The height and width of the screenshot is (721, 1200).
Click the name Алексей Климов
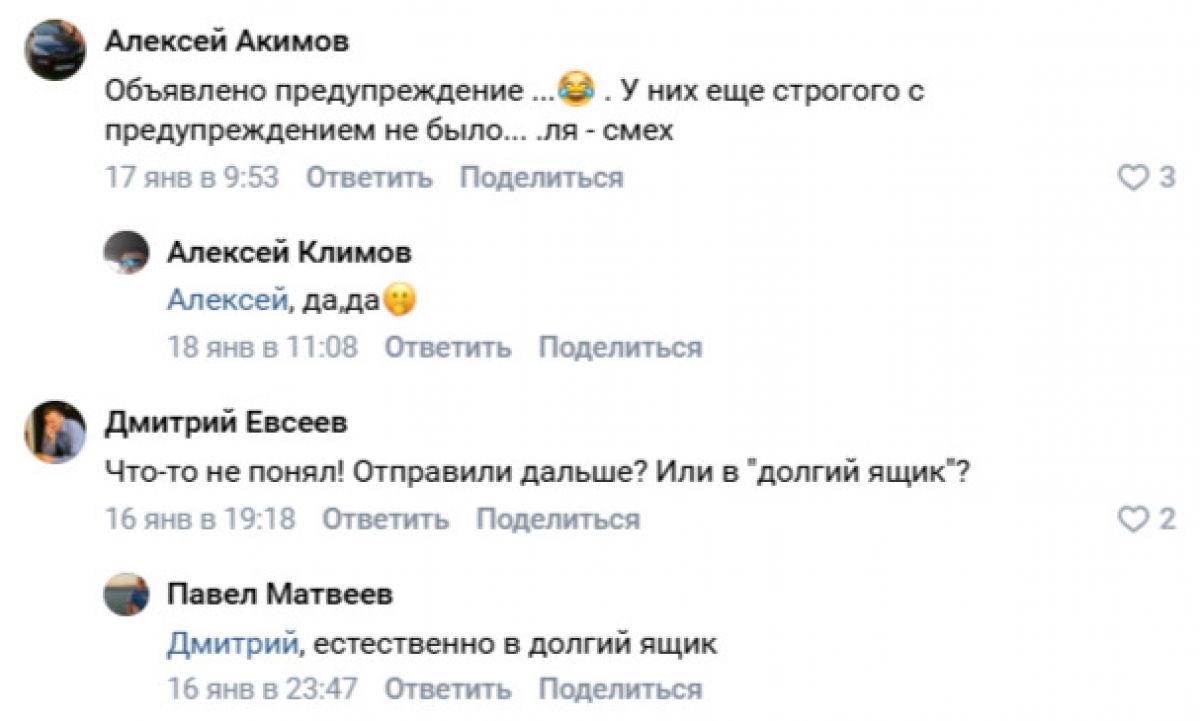[x=289, y=253]
